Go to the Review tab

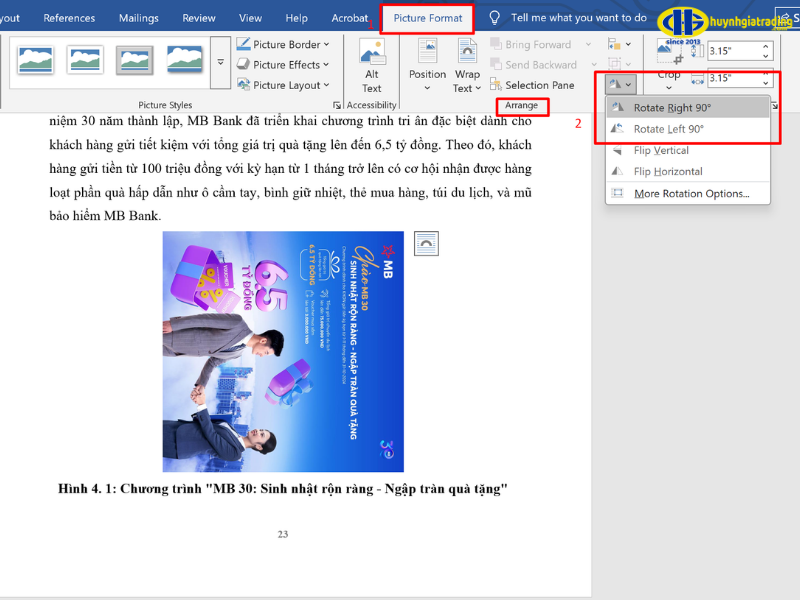pyautogui.click(x=199, y=18)
